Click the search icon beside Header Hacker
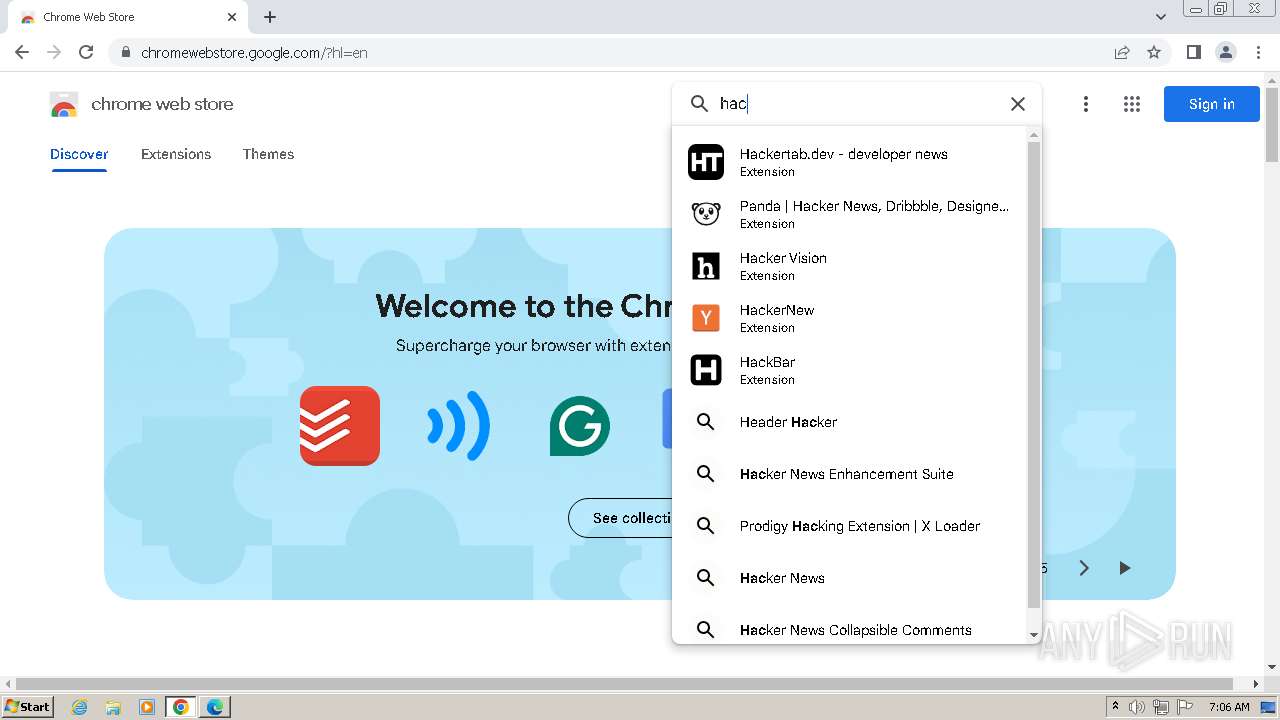This screenshot has width=1280, height=720. click(x=706, y=422)
